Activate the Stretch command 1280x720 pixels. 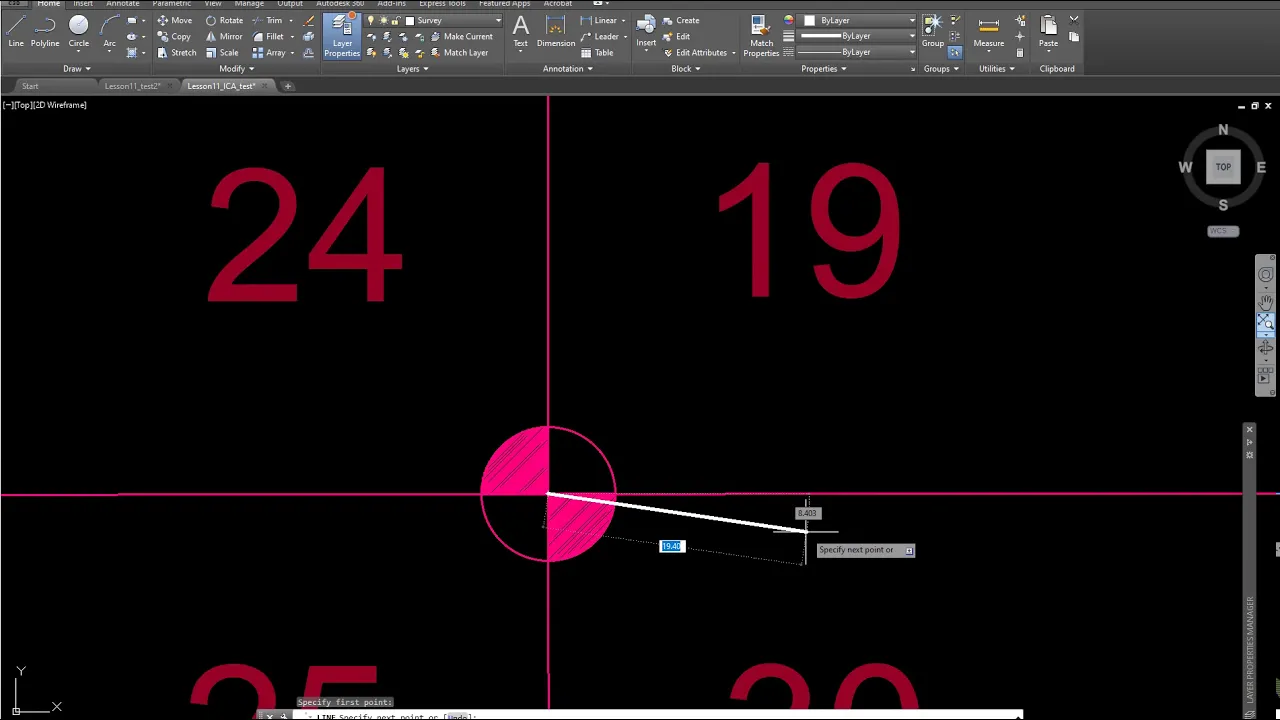[177, 52]
